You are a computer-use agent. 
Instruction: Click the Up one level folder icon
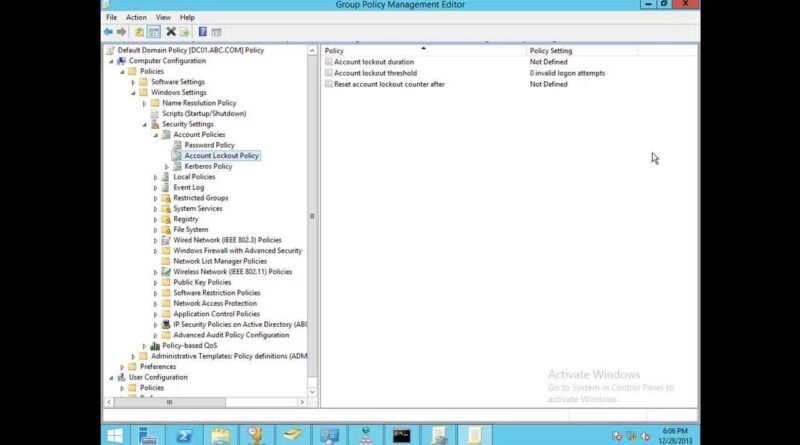pyautogui.click(x=139, y=32)
